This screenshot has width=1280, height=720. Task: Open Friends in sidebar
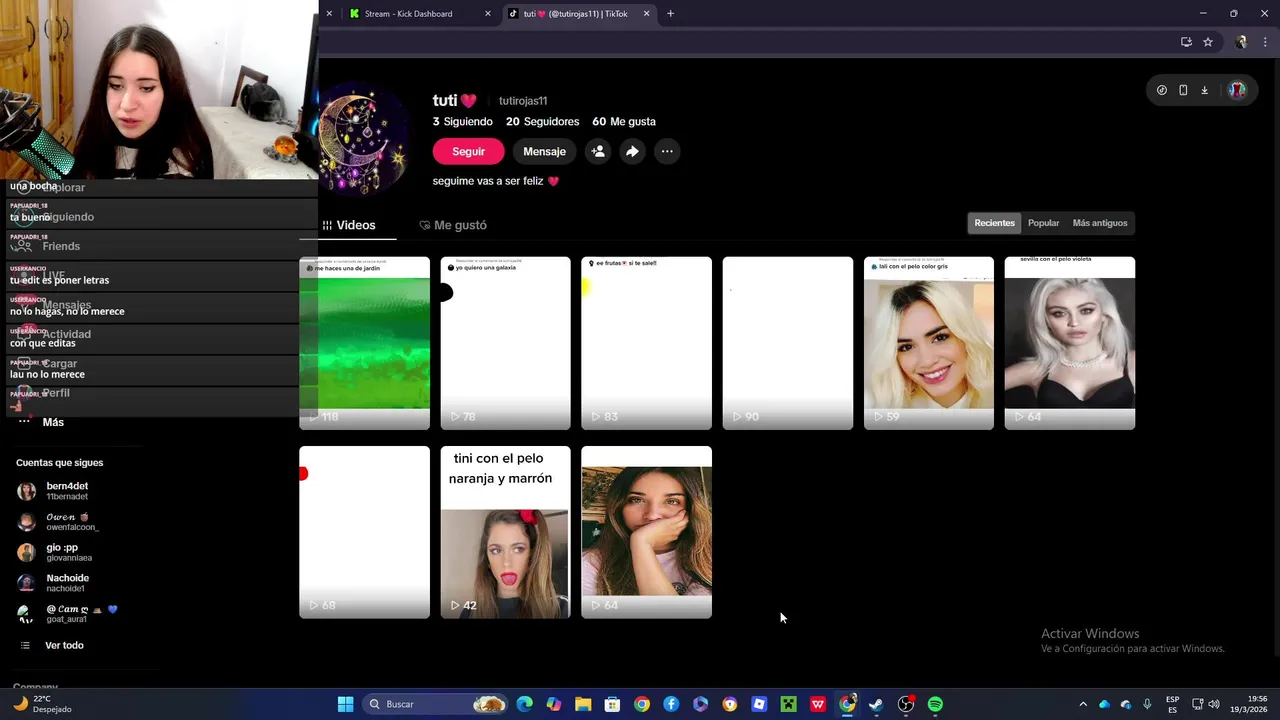pos(60,246)
